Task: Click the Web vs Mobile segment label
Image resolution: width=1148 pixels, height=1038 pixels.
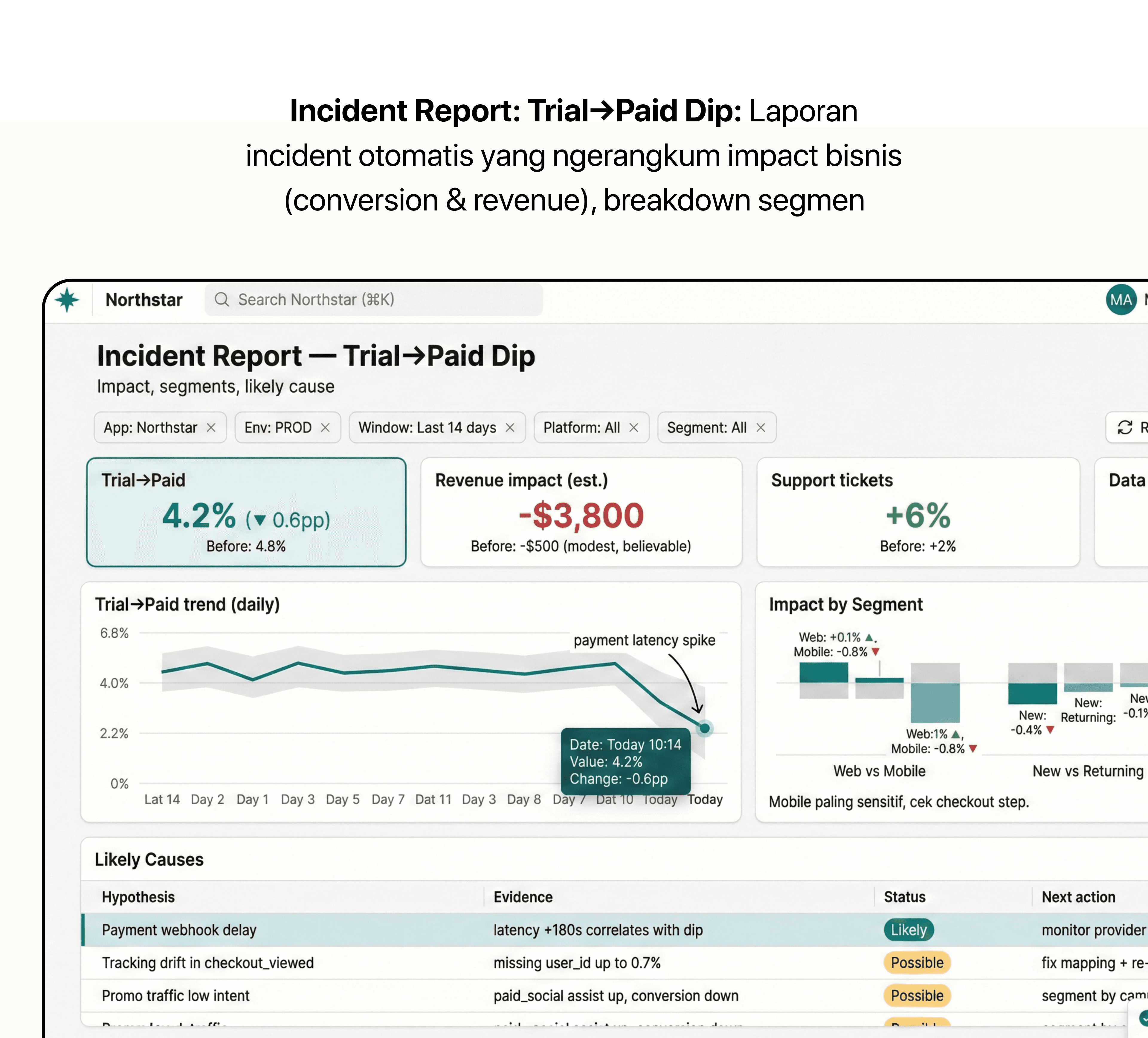Action: 879,771
